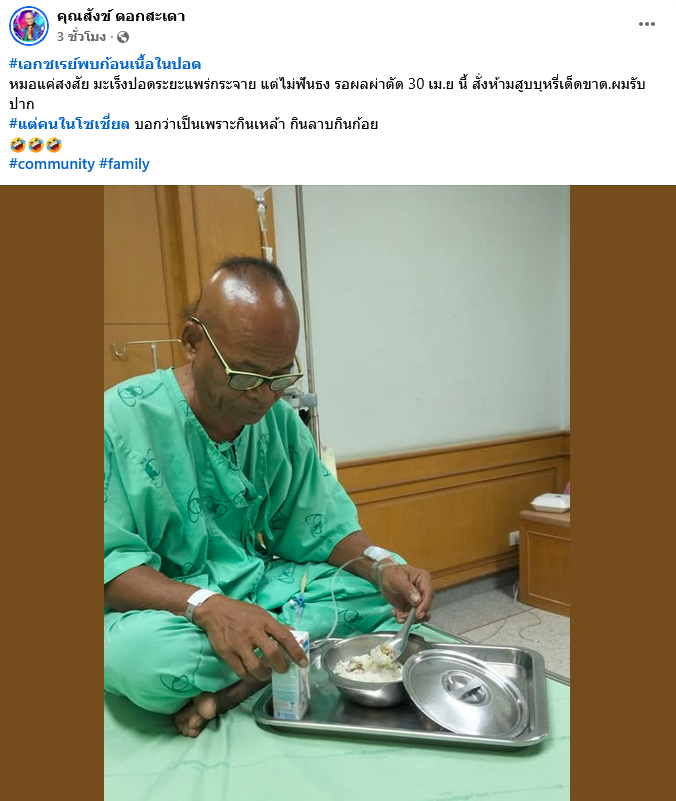Open the #community hashtag

tap(52, 164)
